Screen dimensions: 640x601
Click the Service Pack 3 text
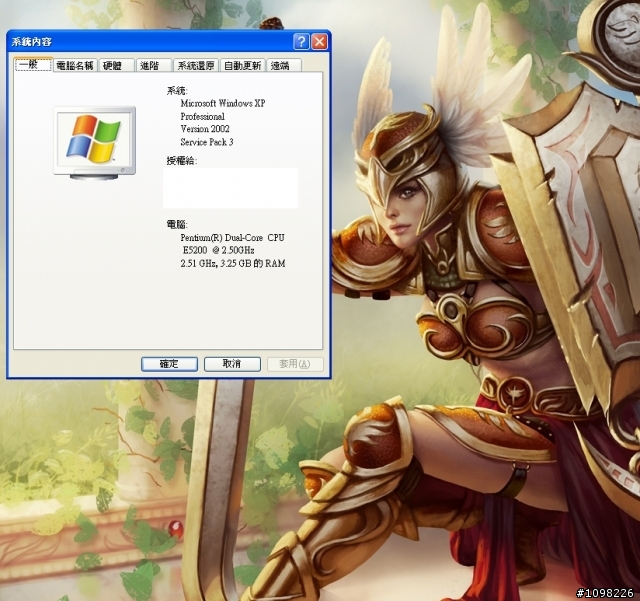tap(207, 142)
